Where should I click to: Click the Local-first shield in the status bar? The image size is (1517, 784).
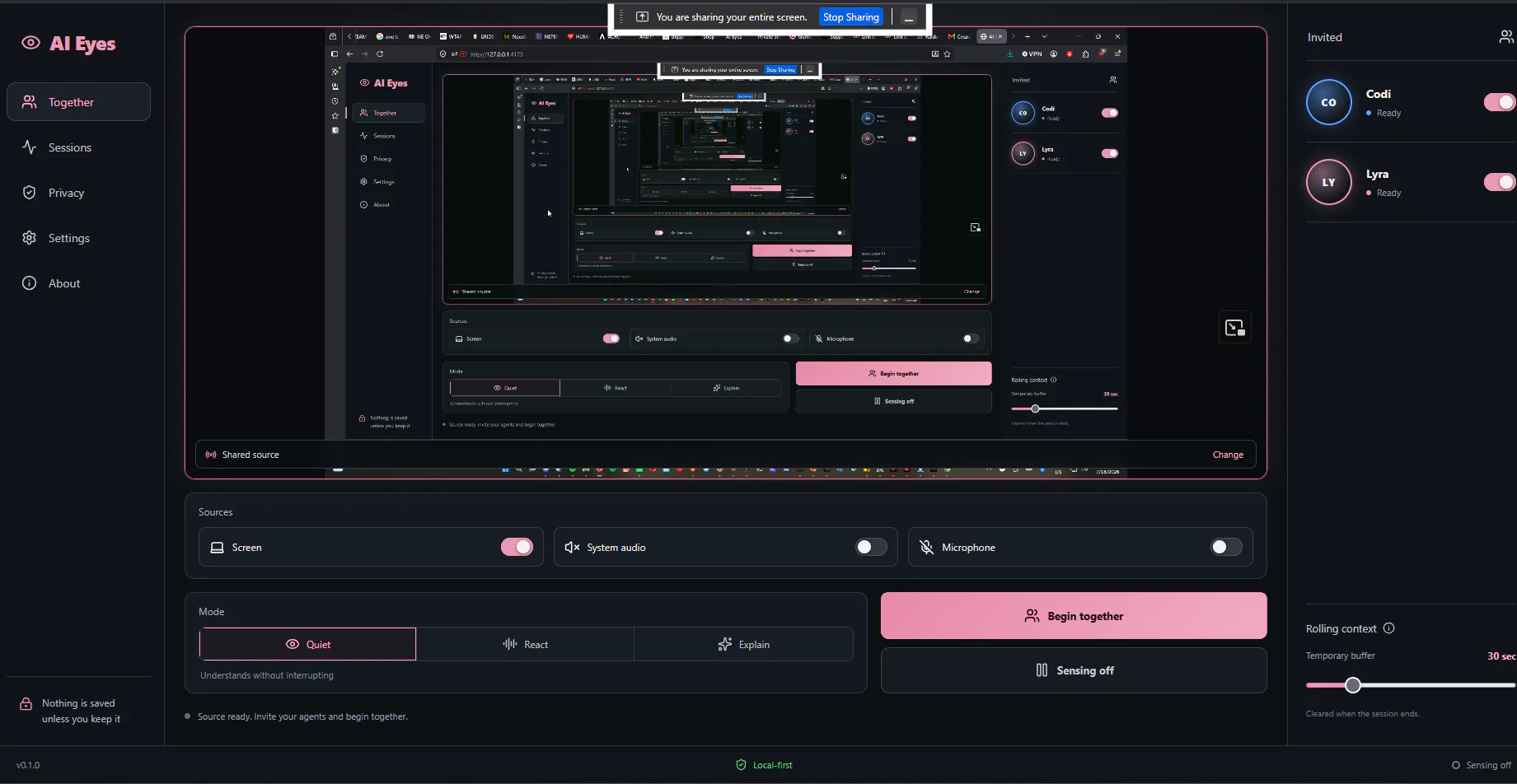tap(741, 765)
